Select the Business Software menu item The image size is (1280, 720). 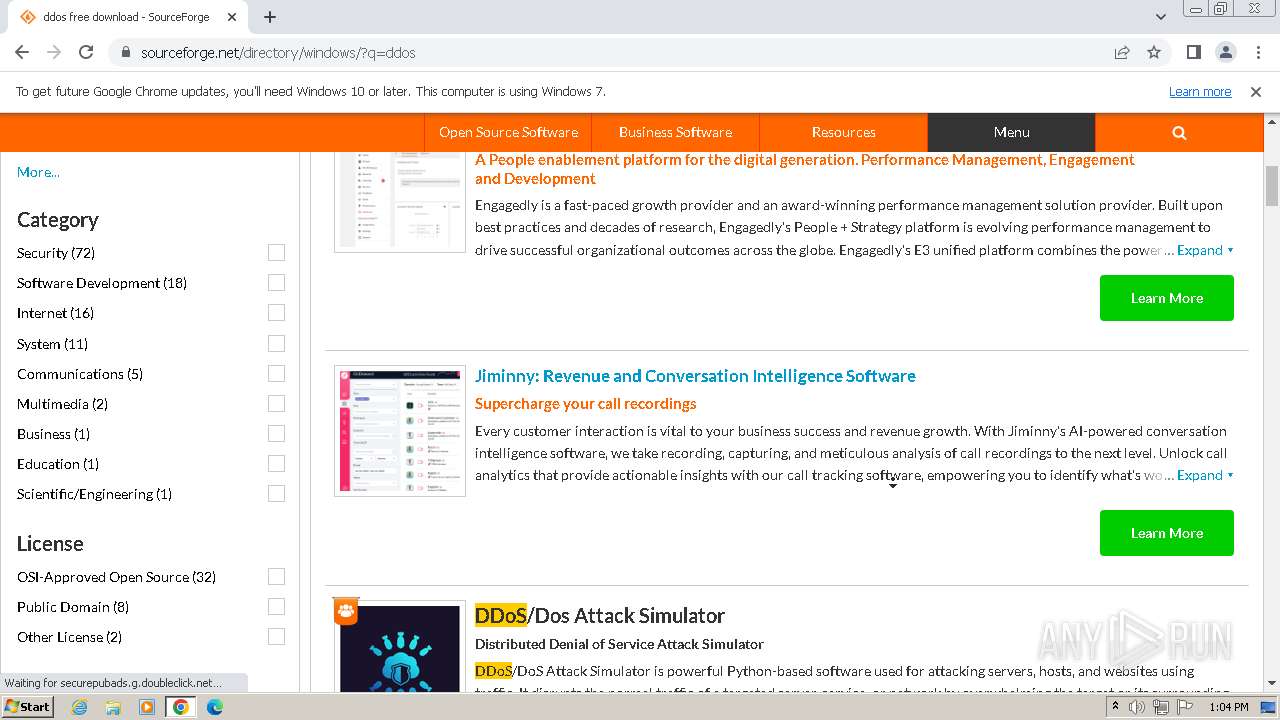click(675, 132)
